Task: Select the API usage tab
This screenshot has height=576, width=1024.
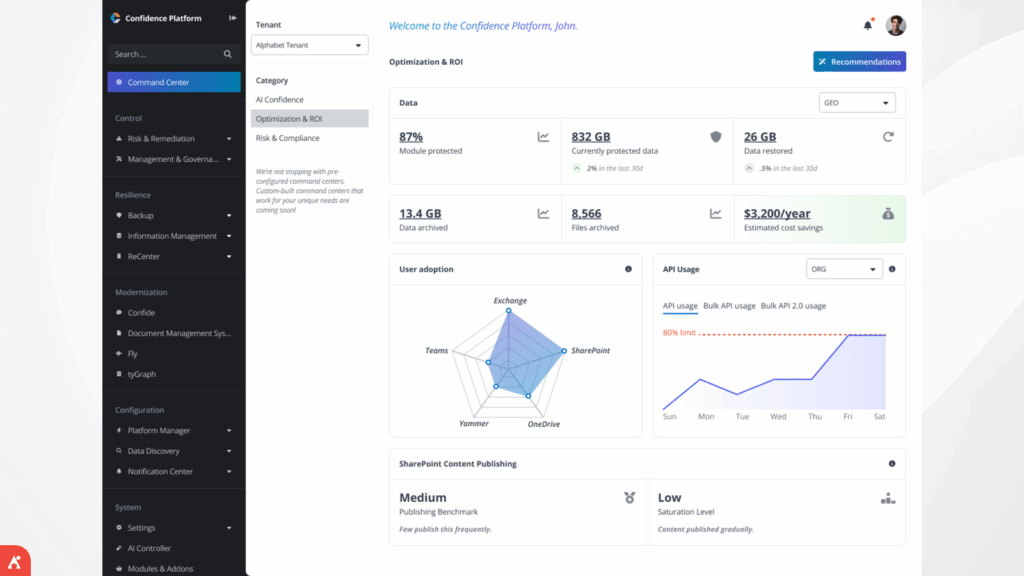Action: (680, 306)
